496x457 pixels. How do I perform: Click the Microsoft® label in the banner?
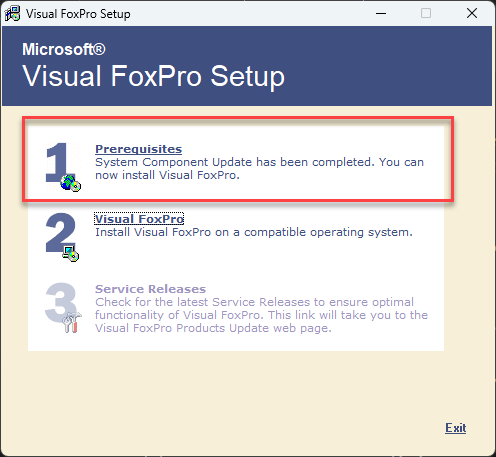coord(64,49)
